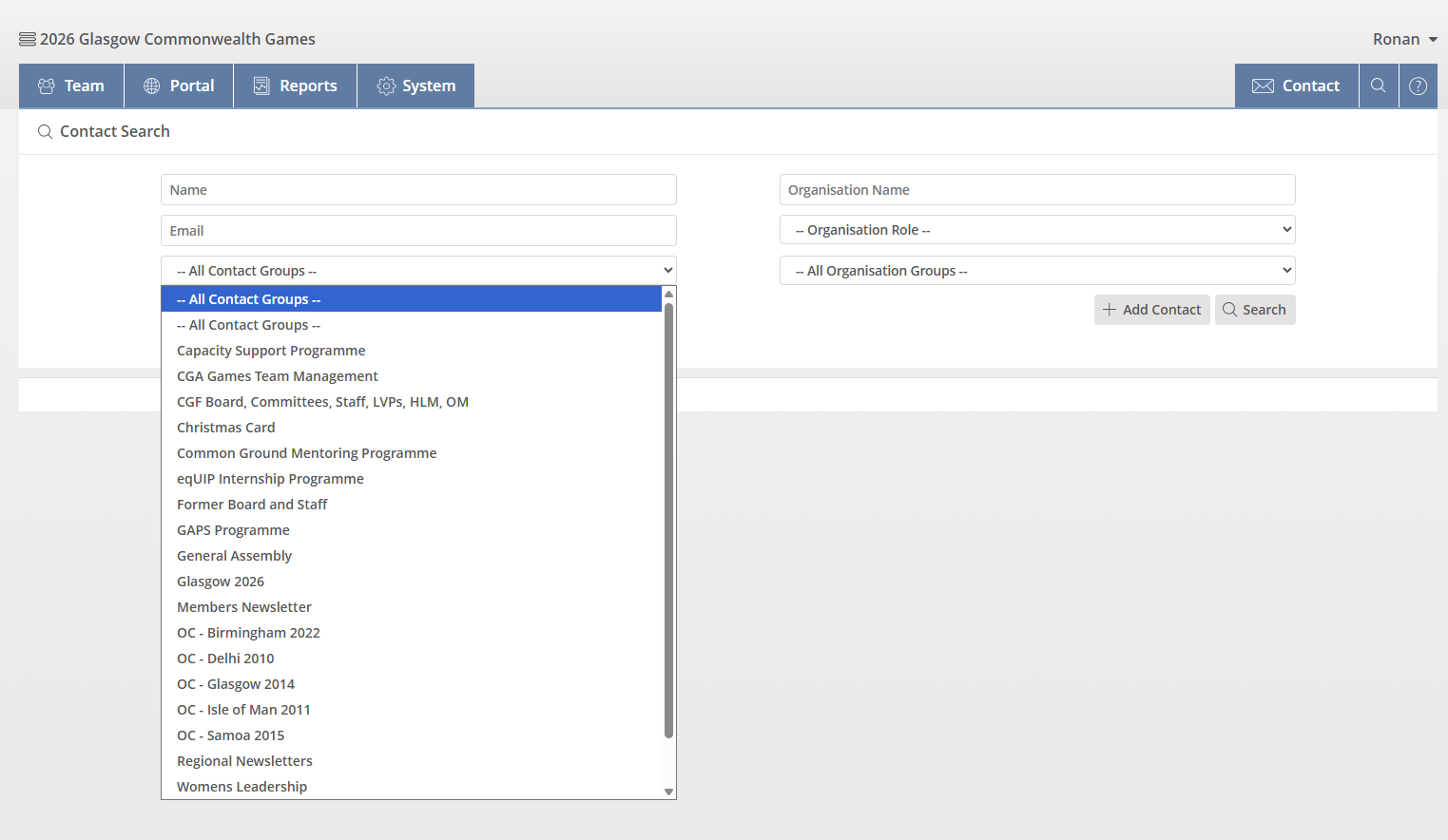Image resolution: width=1448 pixels, height=840 pixels.
Task: Run the contact Search button
Action: (1254, 310)
